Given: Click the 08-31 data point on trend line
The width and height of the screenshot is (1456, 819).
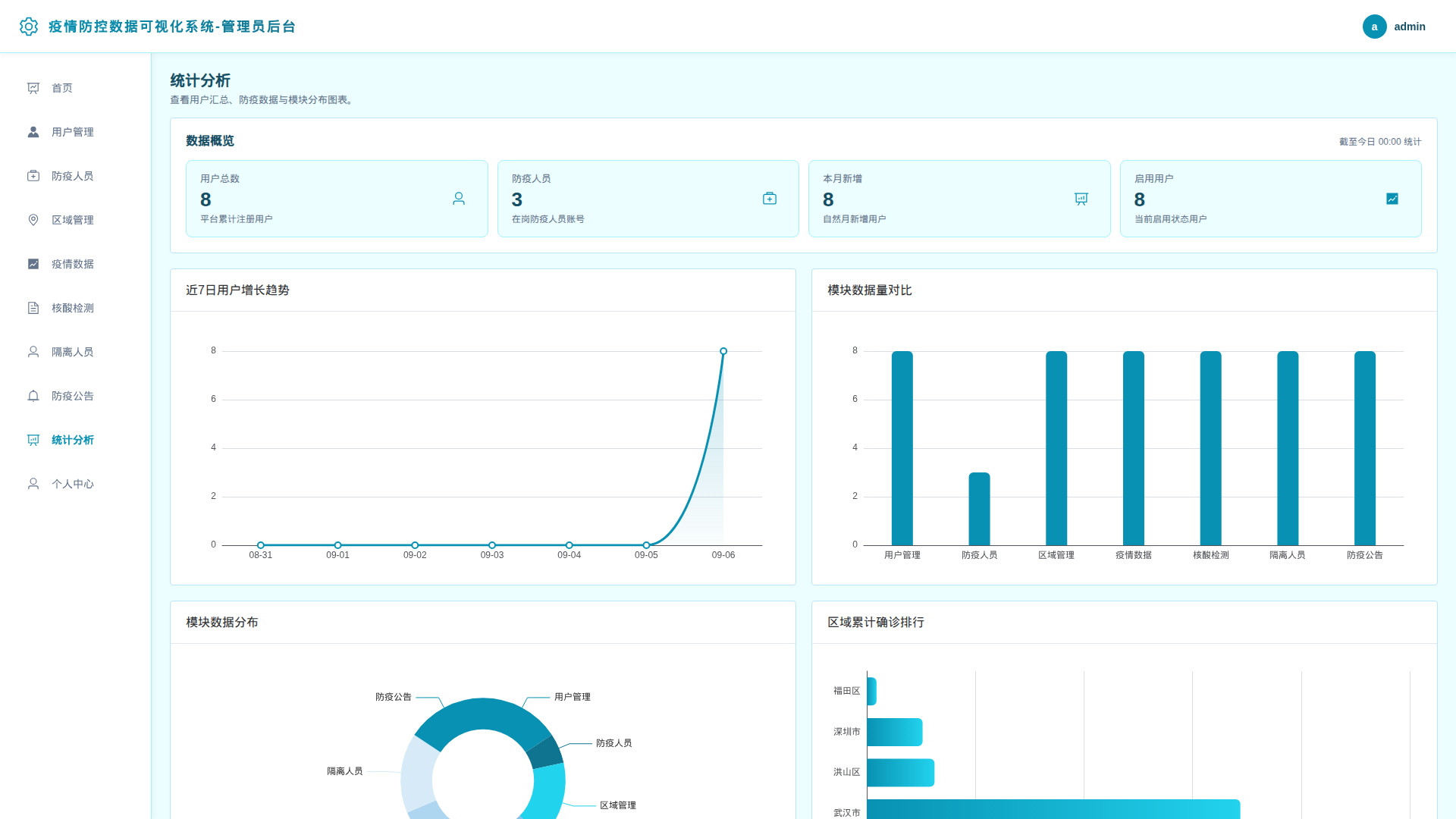Looking at the screenshot, I should pyautogui.click(x=261, y=545).
